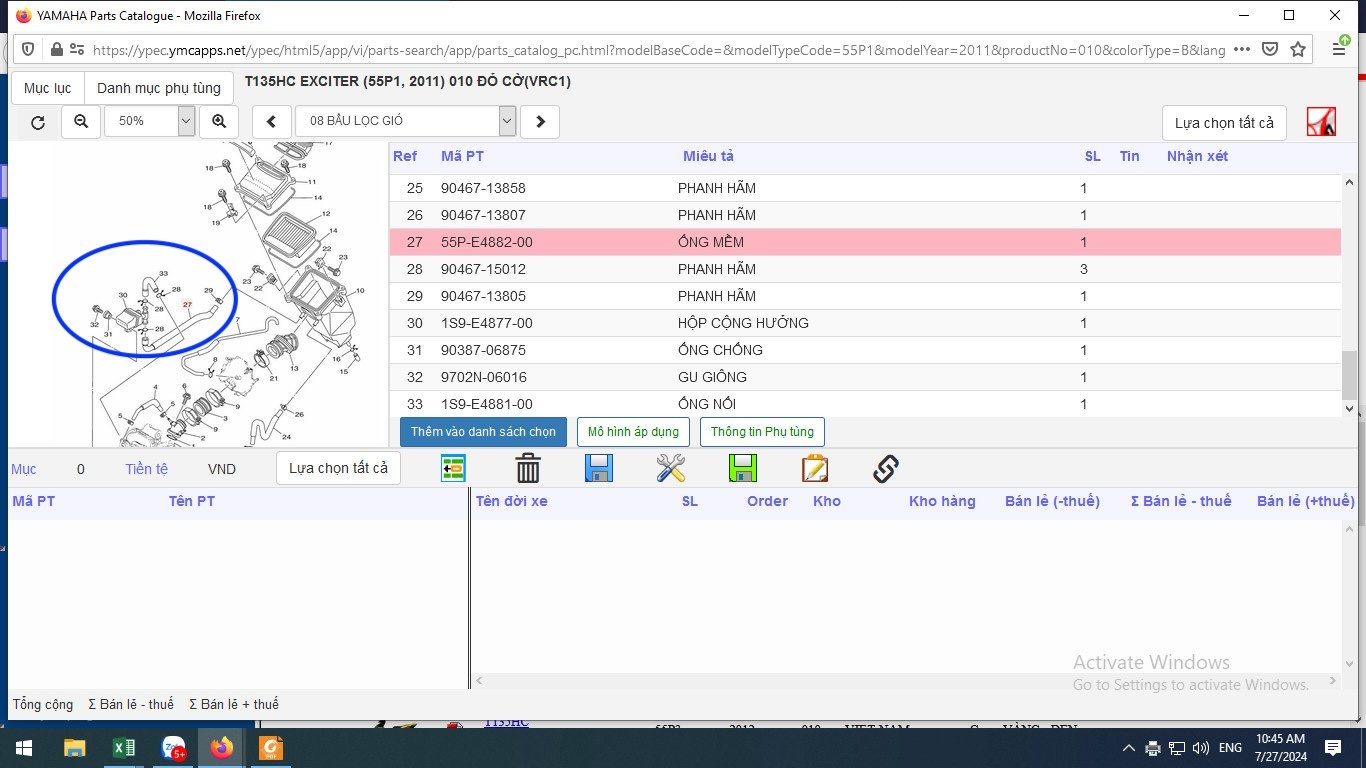Go to previous diagram section arrow
The width and height of the screenshot is (1366, 768).
pos(271,121)
